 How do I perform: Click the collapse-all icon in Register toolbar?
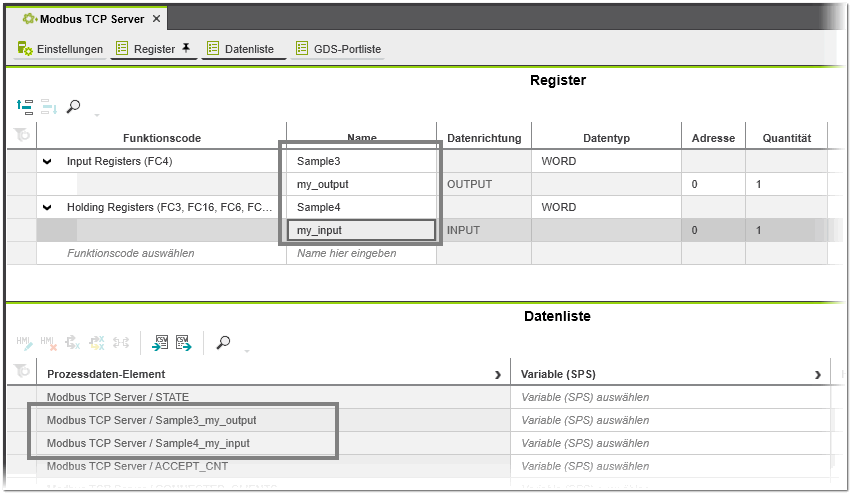pos(26,106)
